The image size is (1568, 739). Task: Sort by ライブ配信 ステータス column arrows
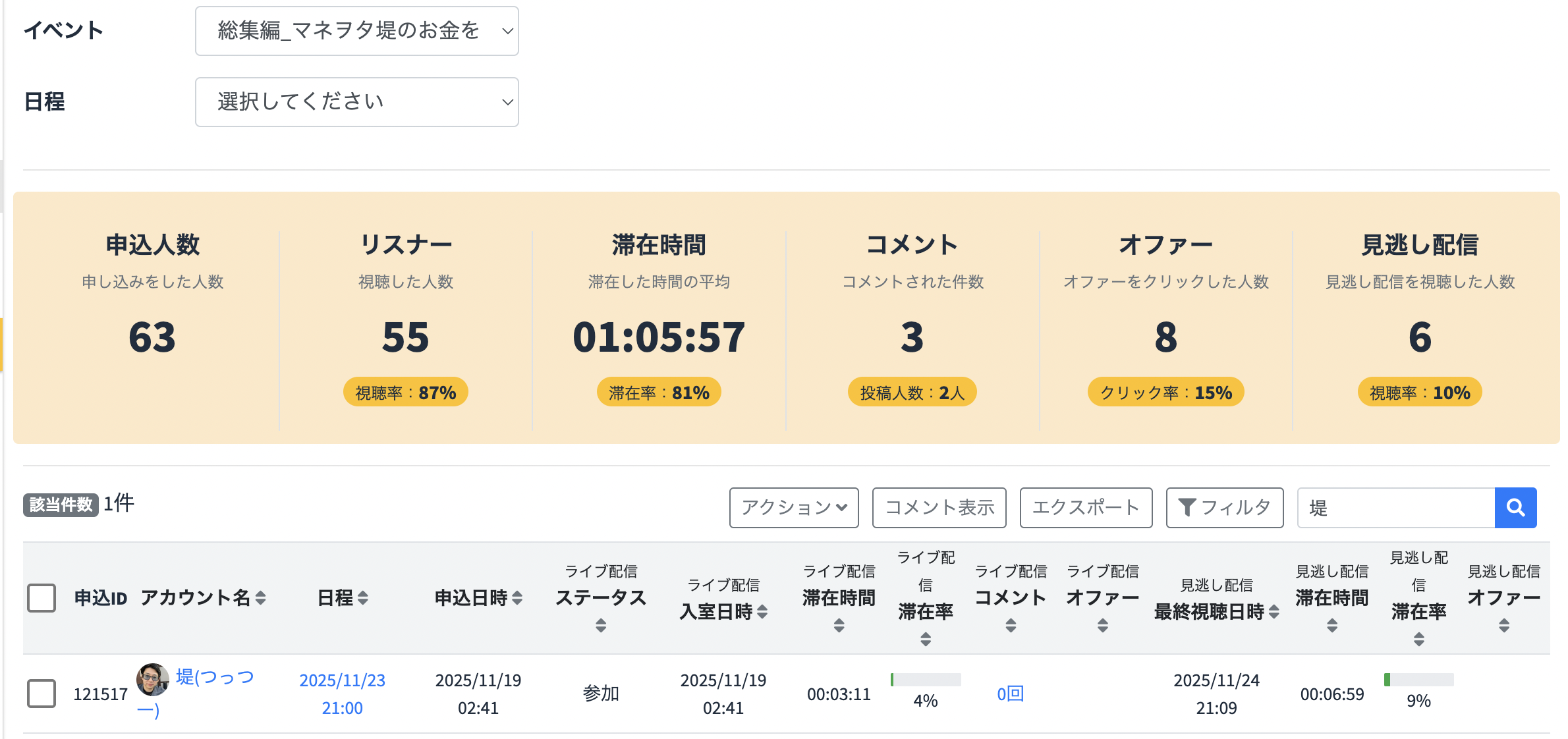(x=600, y=625)
